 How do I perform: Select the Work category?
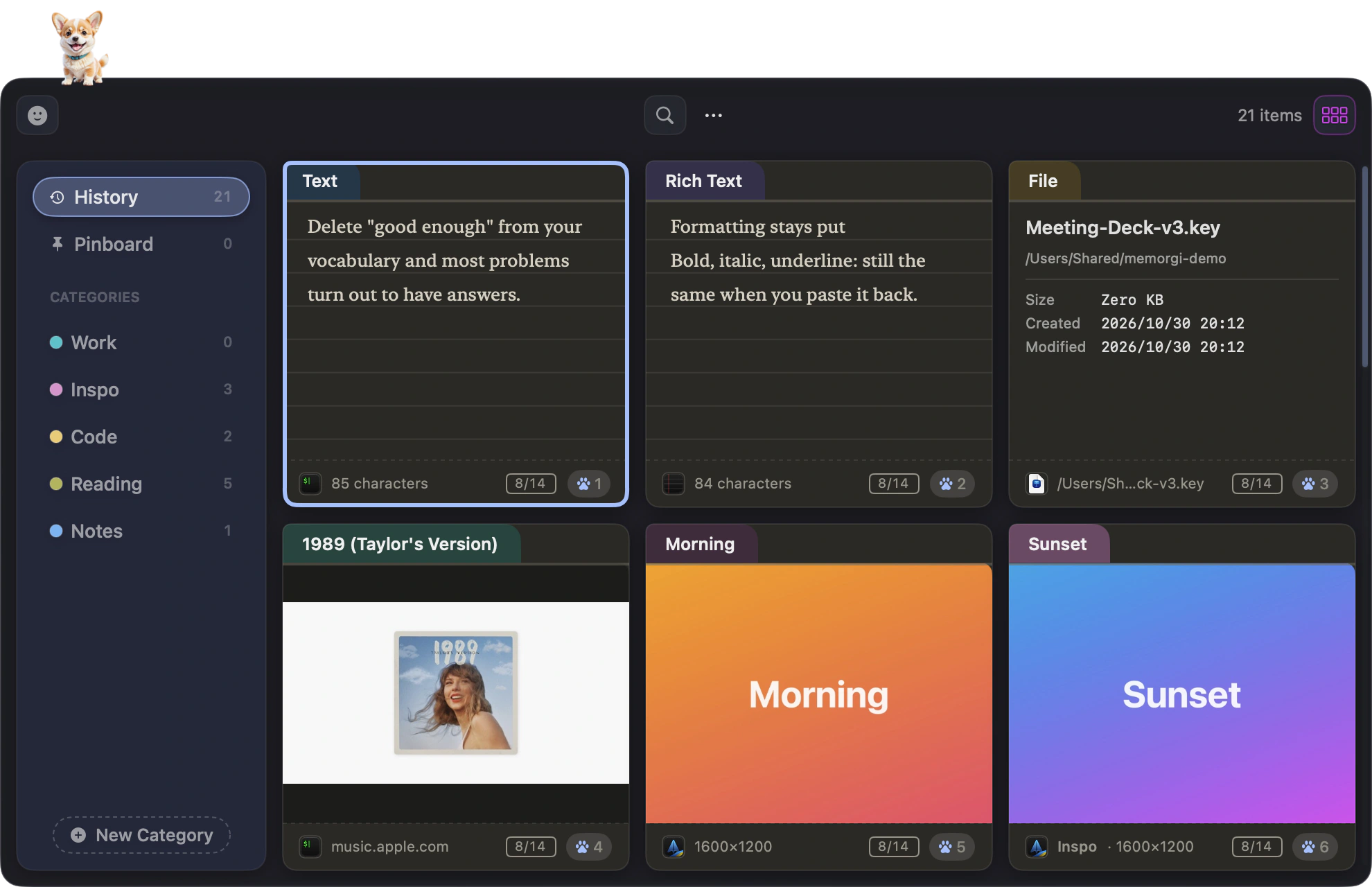pyautogui.click(x=141, y=342)
